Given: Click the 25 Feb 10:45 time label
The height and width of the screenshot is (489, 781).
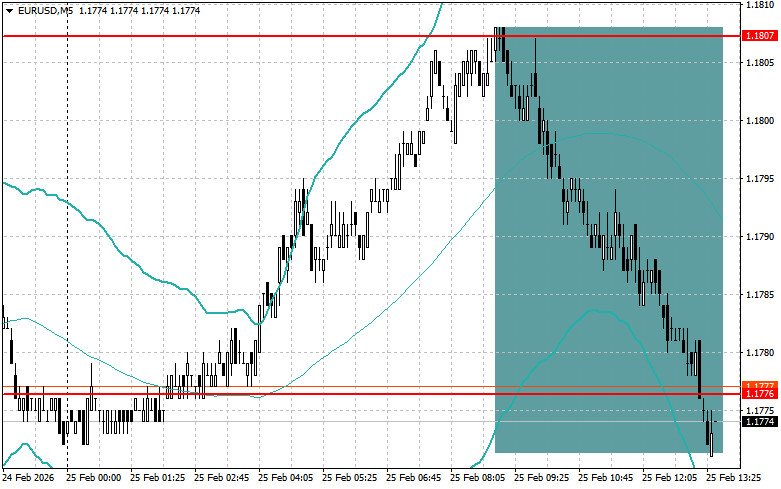Looking at the screenshot, I should tap(605, 478).
